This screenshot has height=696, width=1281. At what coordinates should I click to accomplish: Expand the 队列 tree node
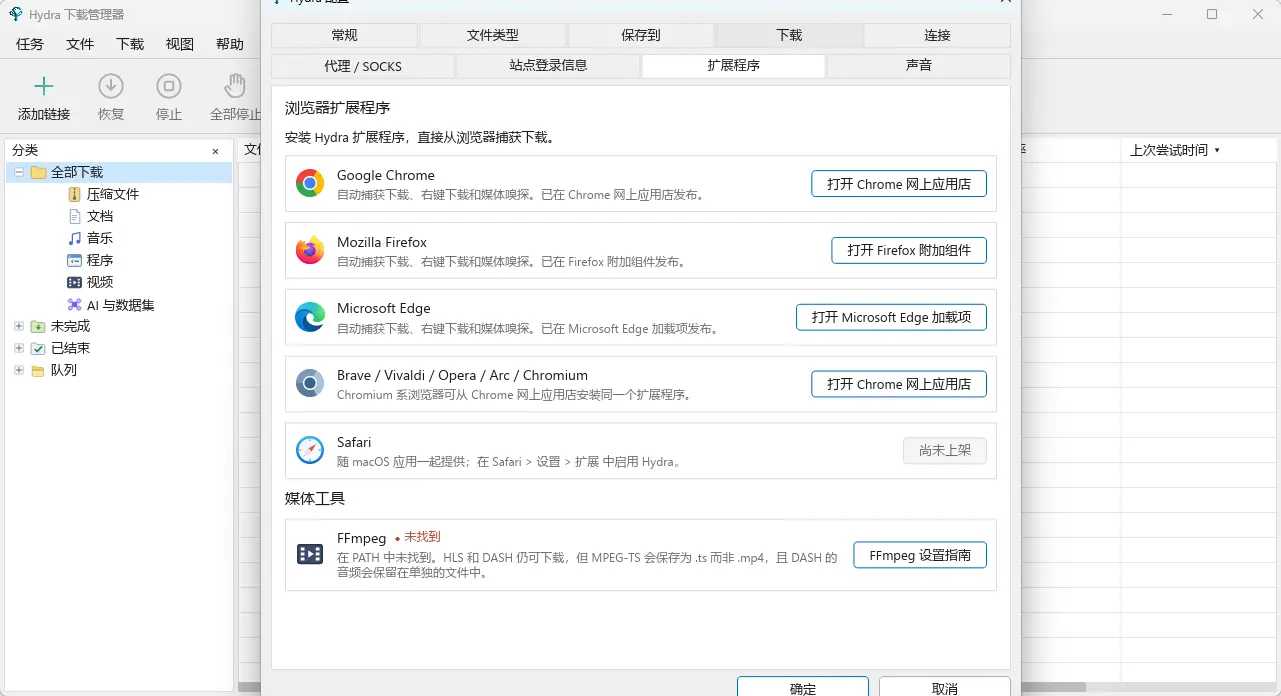coord(19,370)
